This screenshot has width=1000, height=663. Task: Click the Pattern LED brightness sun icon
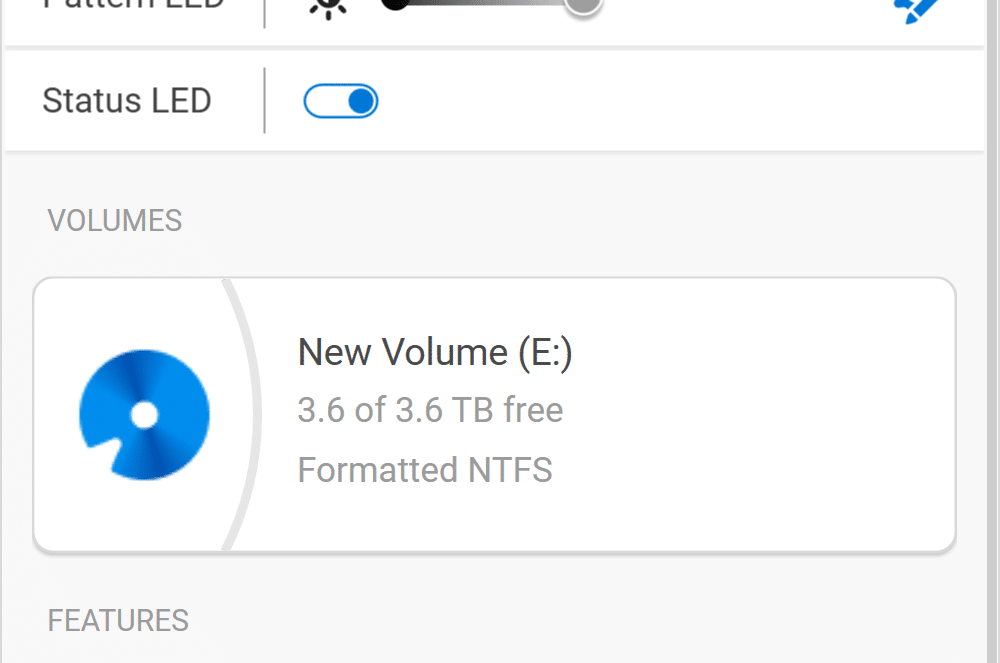[328, 8]
